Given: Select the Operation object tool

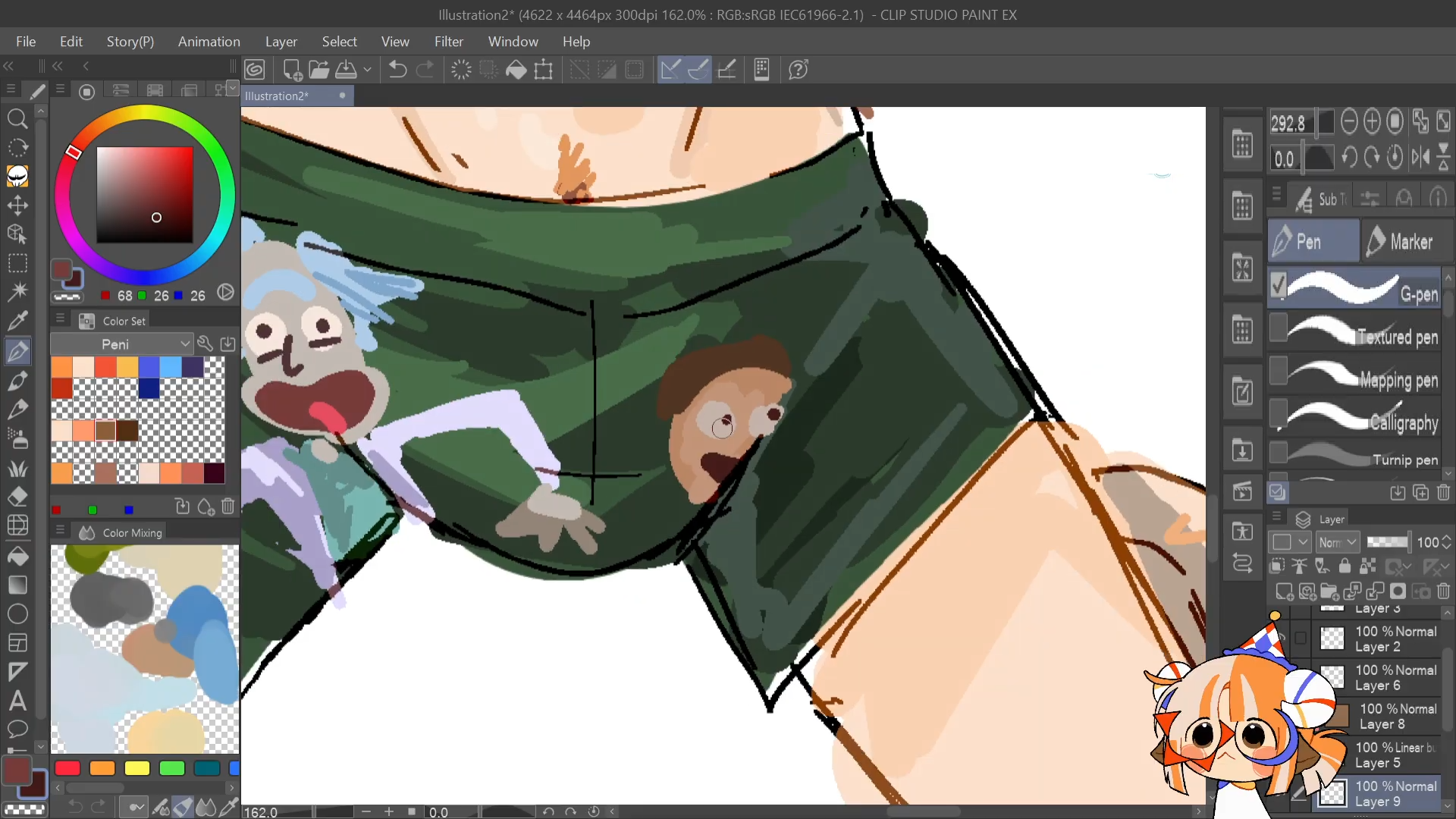Looking at the screenshot, I should tap(17, 234).
